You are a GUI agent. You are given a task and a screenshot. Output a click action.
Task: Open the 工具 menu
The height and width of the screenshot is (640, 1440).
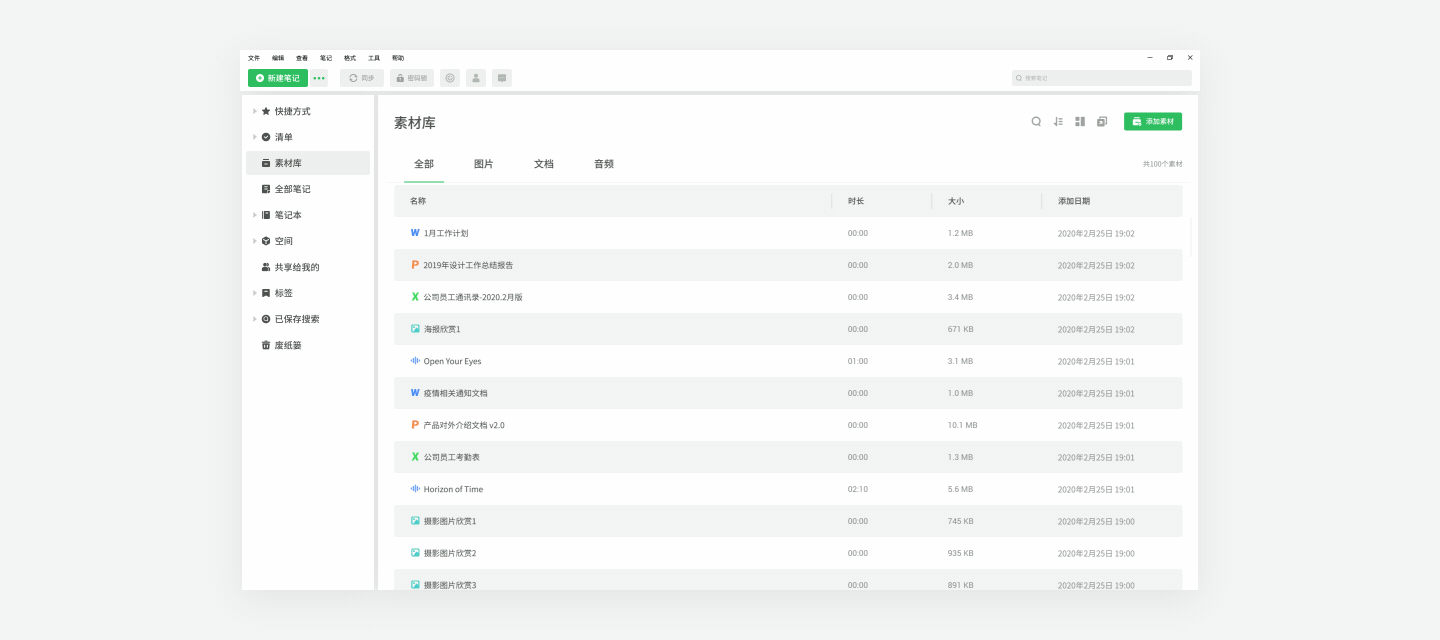coord(374,58)
